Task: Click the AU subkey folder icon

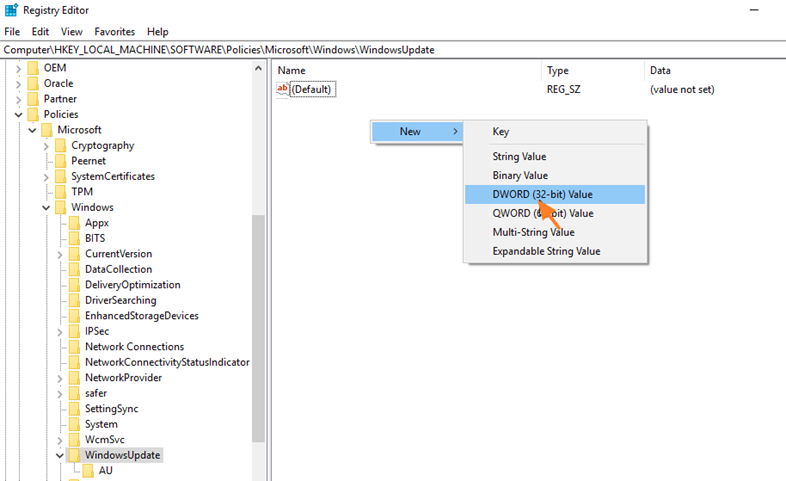Action: [x=88, y=471]
